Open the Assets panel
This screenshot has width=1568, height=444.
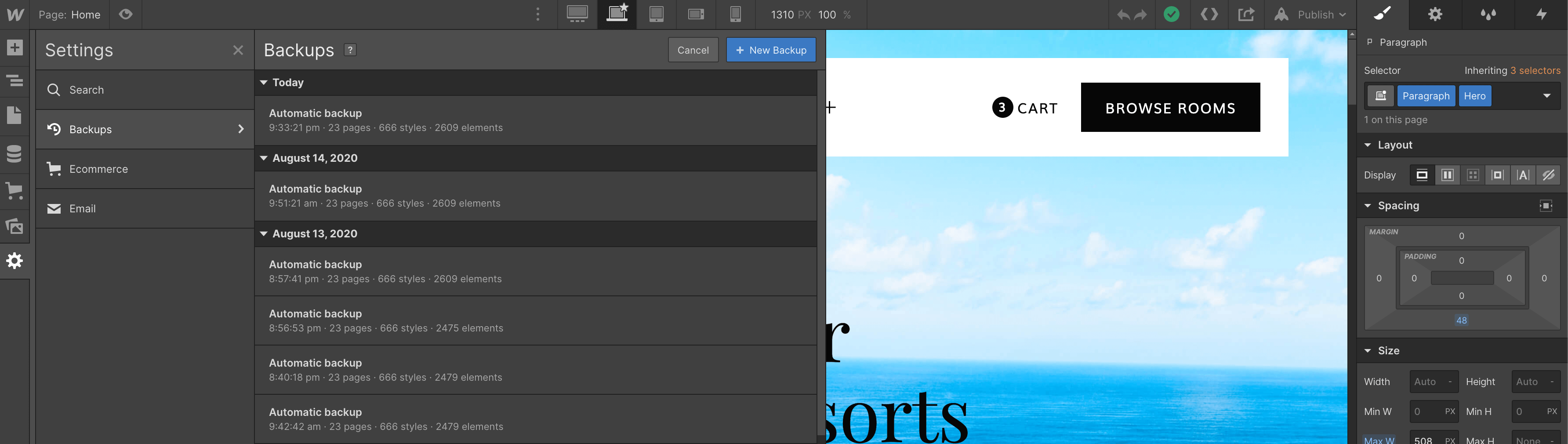15,226
